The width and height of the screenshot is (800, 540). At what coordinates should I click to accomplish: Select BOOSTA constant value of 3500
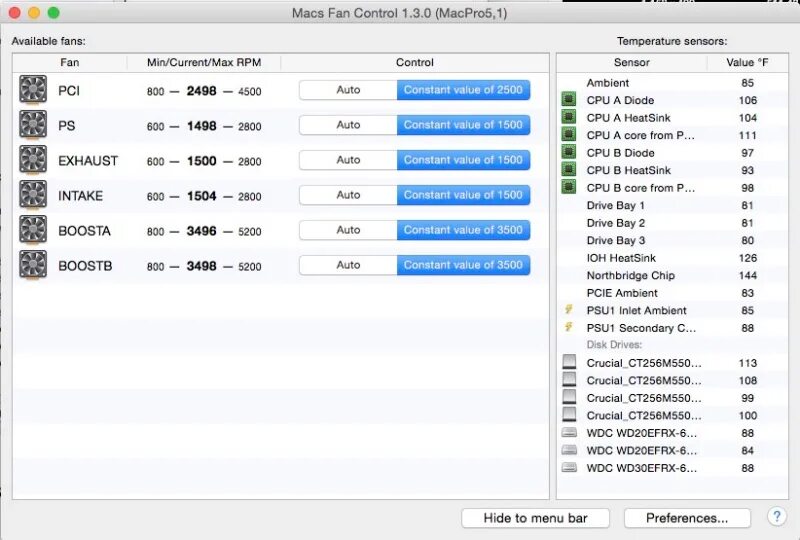pyautogui.click(x=463, y=230)
